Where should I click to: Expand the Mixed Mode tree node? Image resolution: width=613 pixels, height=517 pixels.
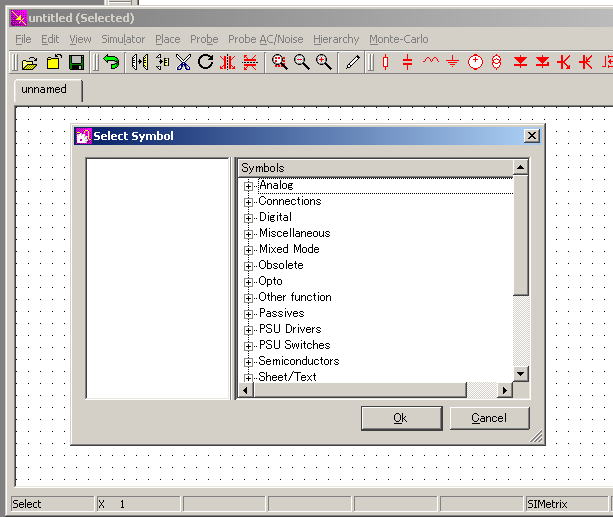(x=248, y=250)
